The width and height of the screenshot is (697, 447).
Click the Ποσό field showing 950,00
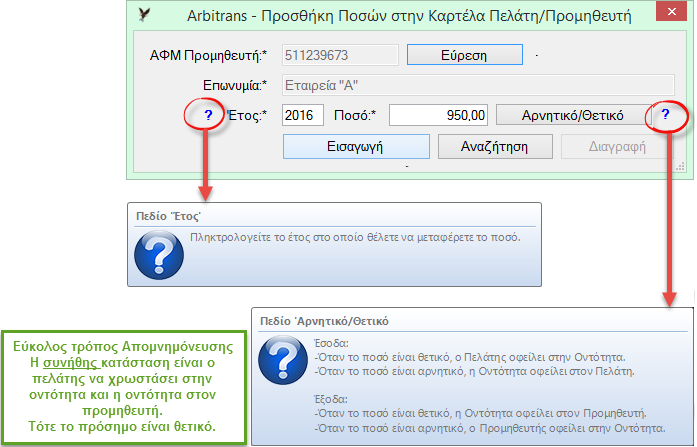pyautogui.click(x=438, y=115)
